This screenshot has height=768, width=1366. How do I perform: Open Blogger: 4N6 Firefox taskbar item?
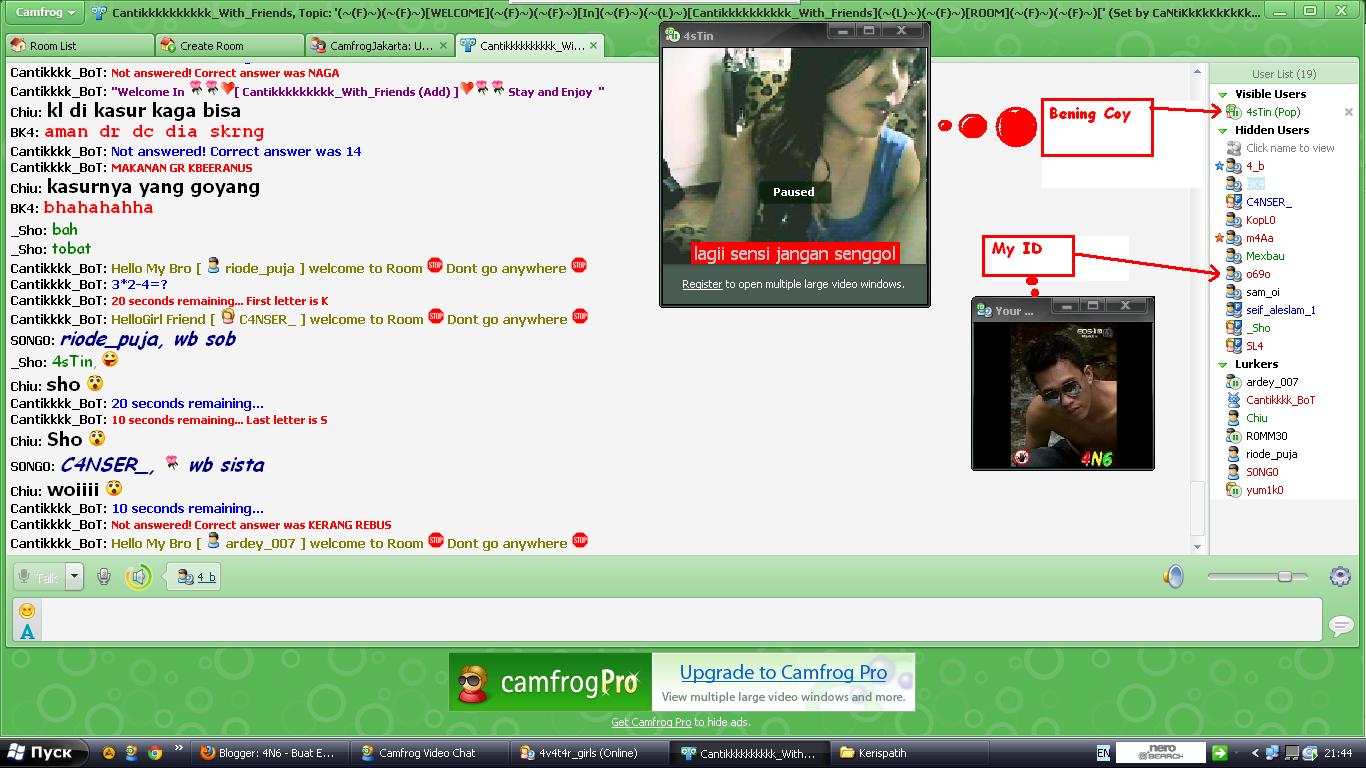click(x=268, y=753)
